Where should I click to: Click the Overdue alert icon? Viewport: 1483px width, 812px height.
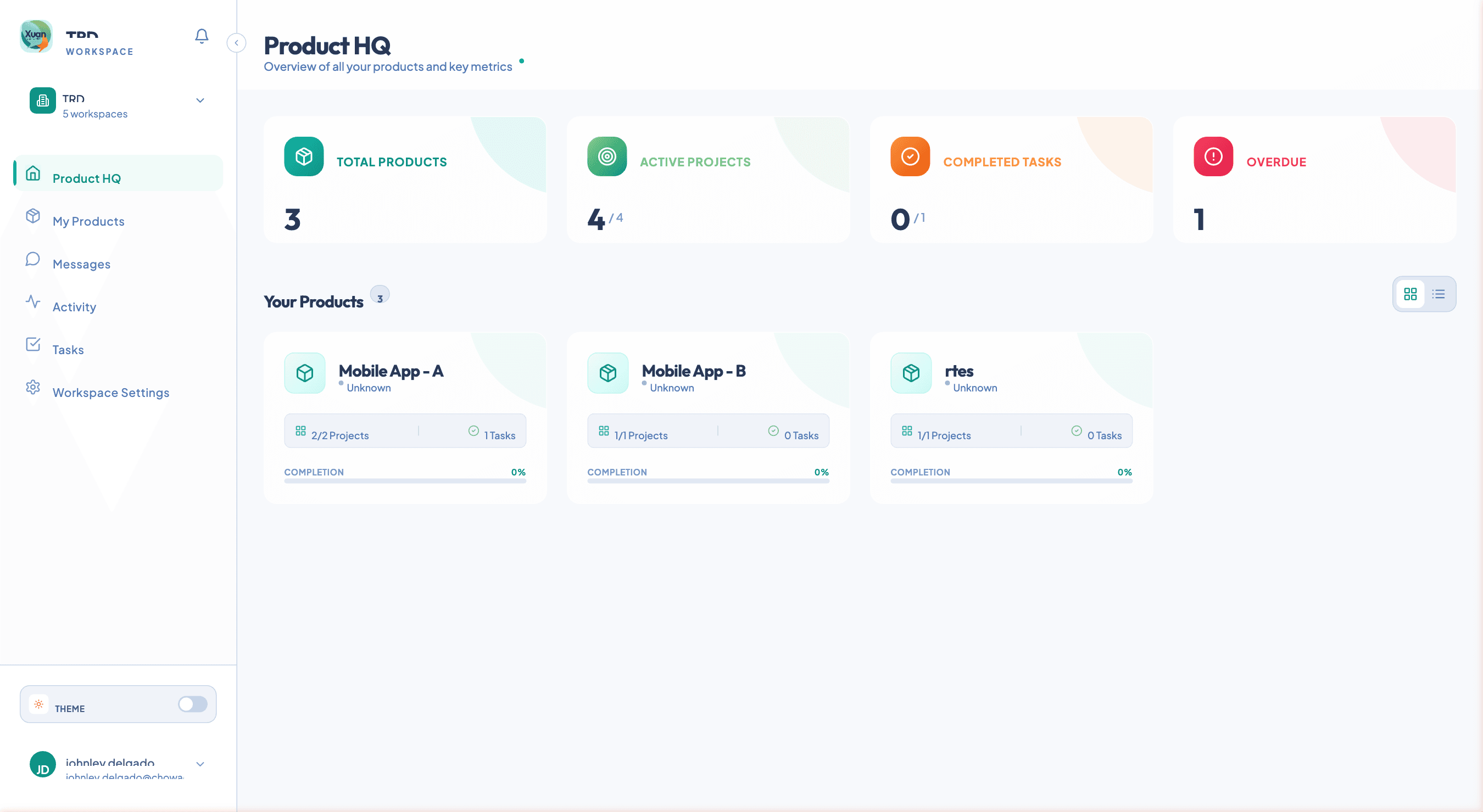1213,156
